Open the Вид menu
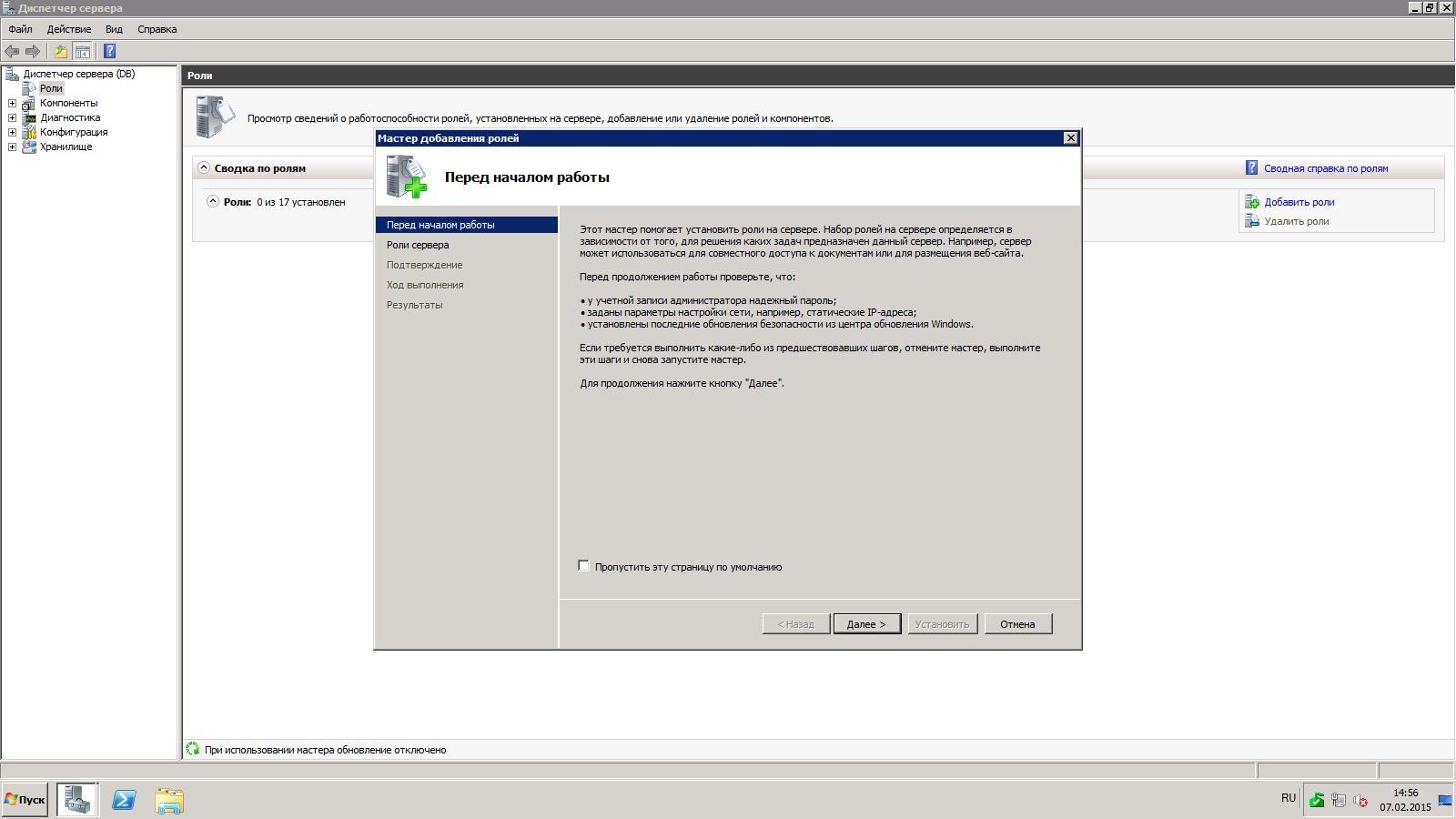This screenshot has width=1456, height=819. (x=114, y=29)
